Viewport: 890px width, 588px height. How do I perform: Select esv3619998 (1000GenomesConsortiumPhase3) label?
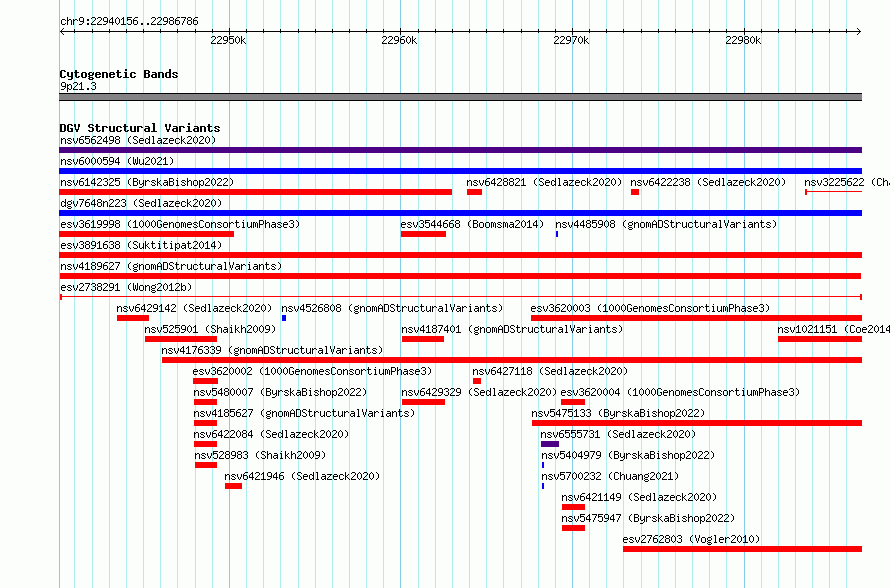point(180,224)
